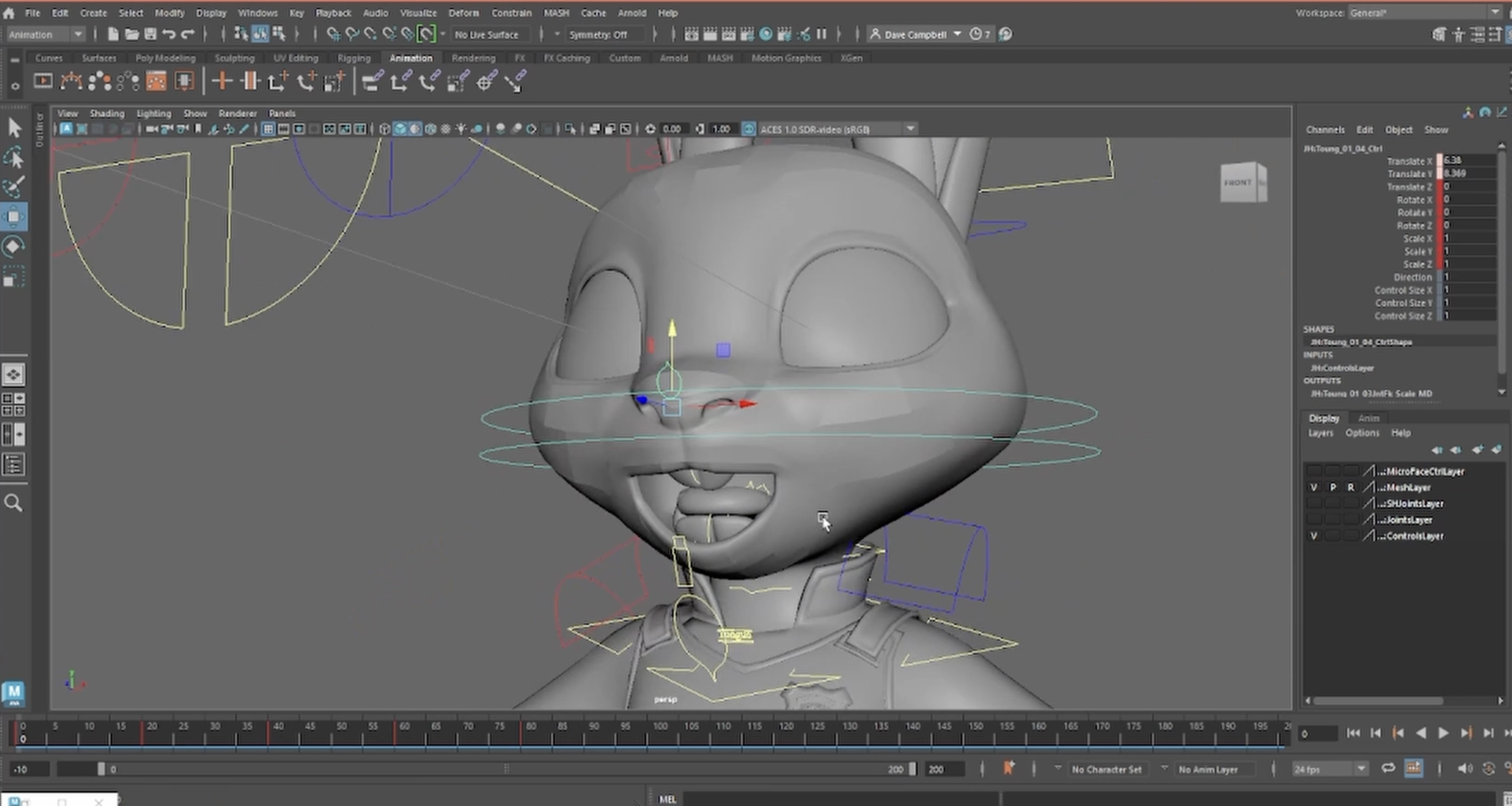The width and height of the screenshot is (1512, 806).
Task: Click the Paint Selection tool
Action: pos(13,187)
